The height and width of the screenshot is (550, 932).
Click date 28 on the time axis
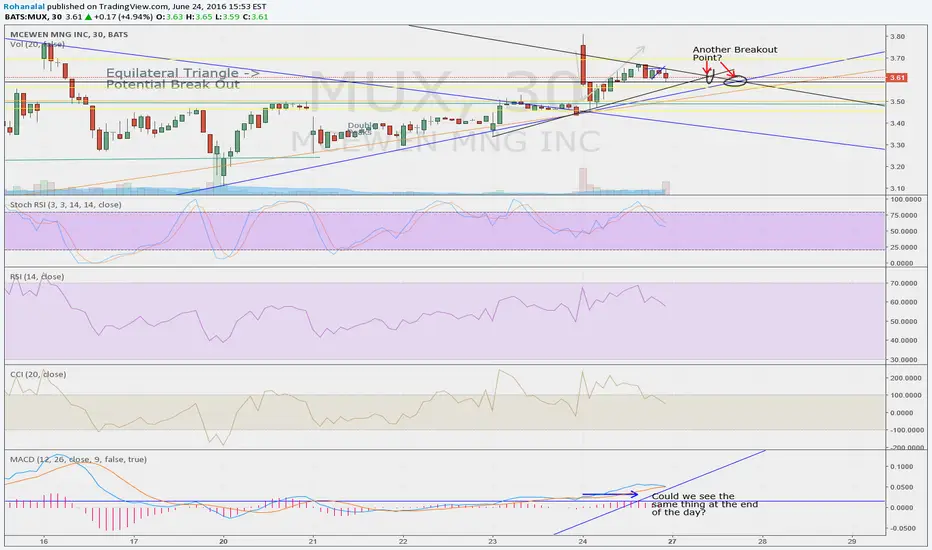tap(762, 541)
